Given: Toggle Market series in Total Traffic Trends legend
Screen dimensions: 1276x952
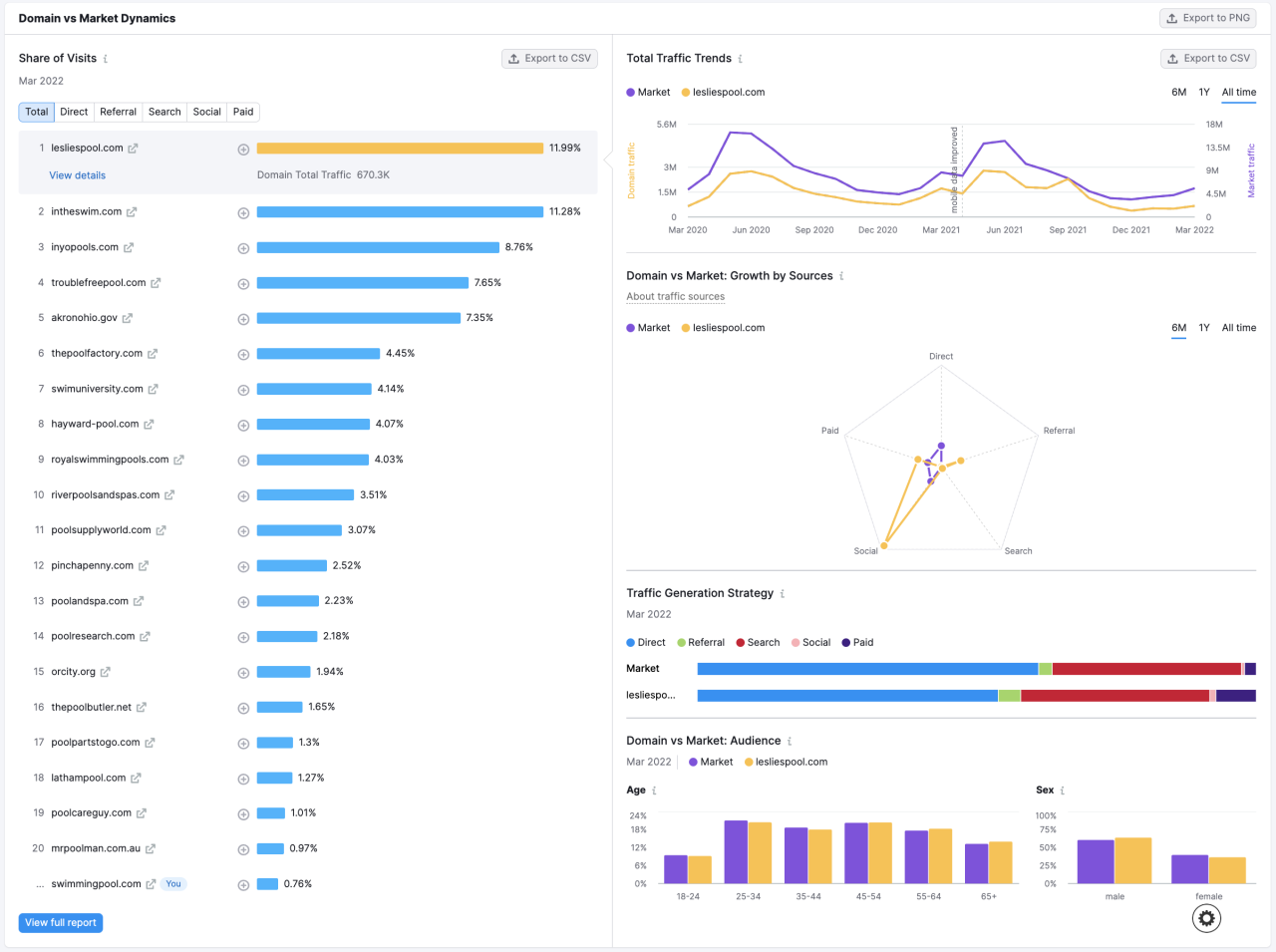Looking at the screenshot, I should pyautogui.click(x=648, y=93).
